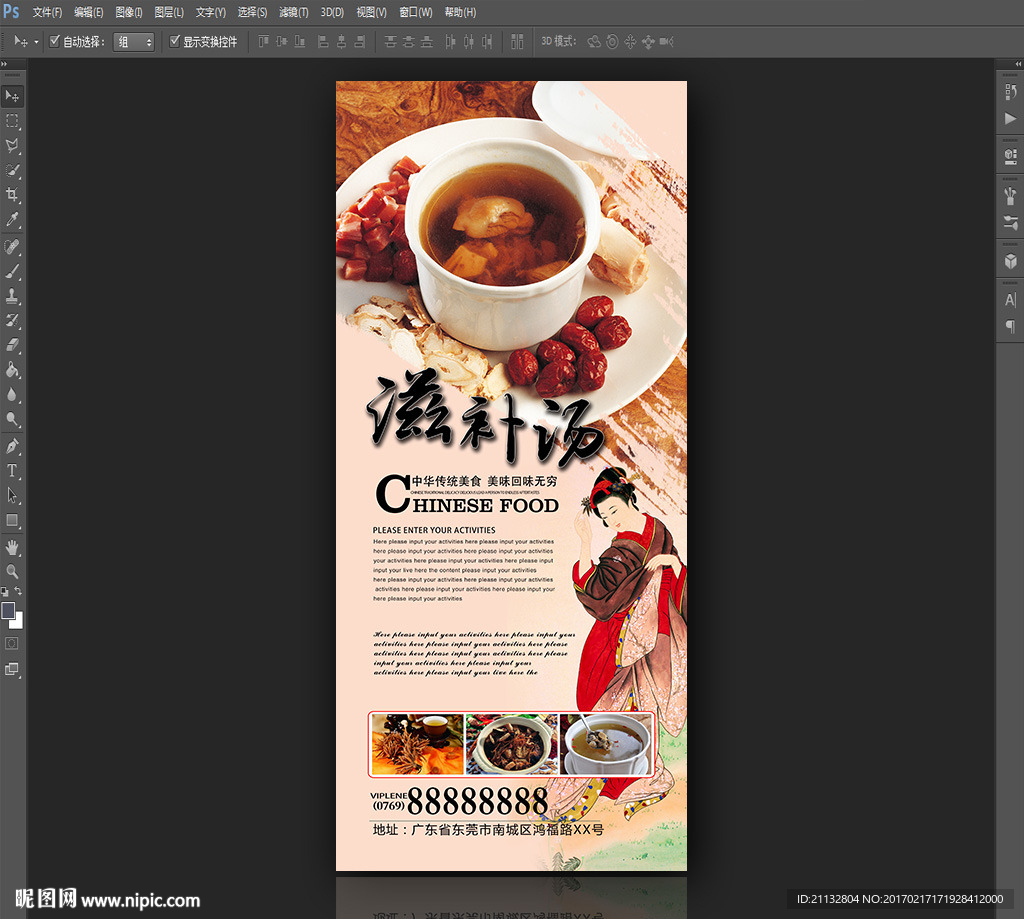Open the 编辑(E) menu
Viewport: 1024px width, 919px height.
click(89, 12)
